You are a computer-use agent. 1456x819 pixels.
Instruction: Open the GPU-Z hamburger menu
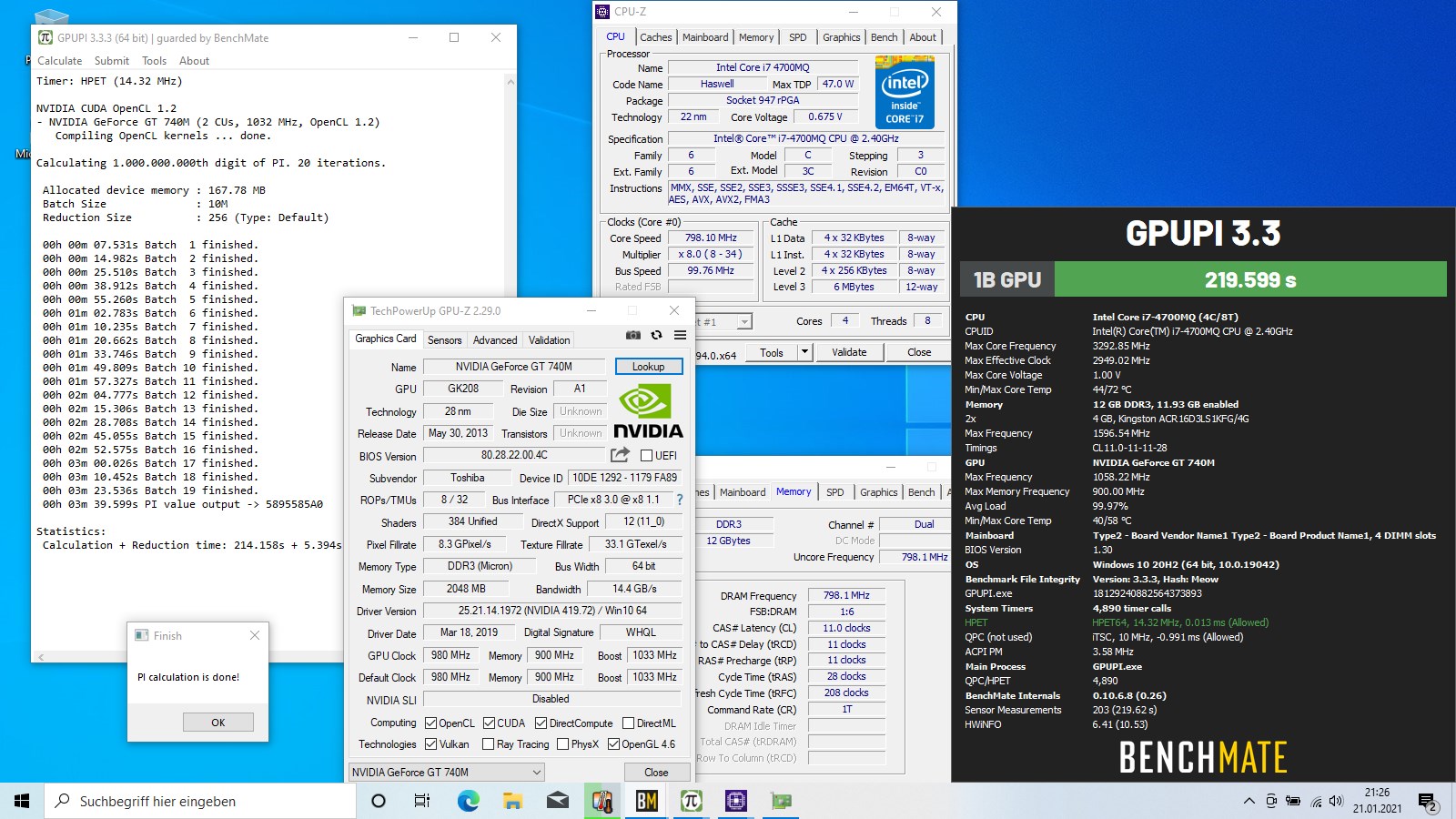(680, 335)
